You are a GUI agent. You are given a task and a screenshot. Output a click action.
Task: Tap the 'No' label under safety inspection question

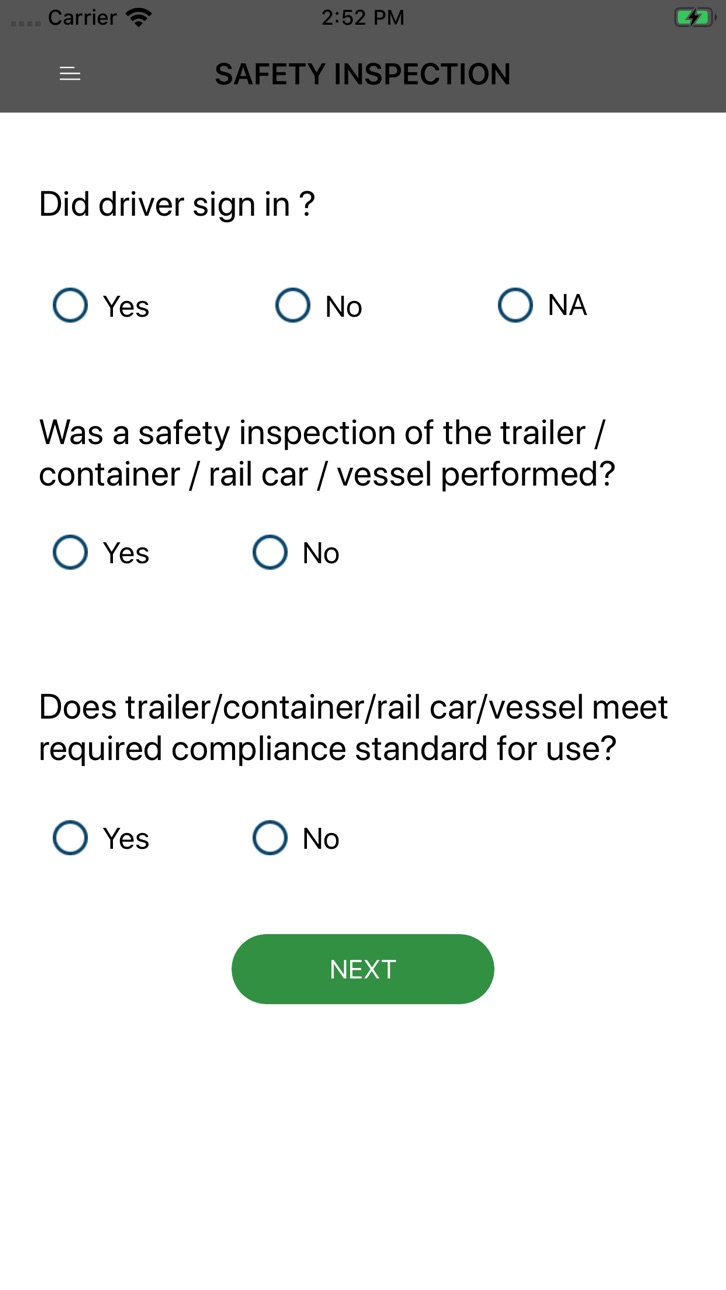pos(321,553)
